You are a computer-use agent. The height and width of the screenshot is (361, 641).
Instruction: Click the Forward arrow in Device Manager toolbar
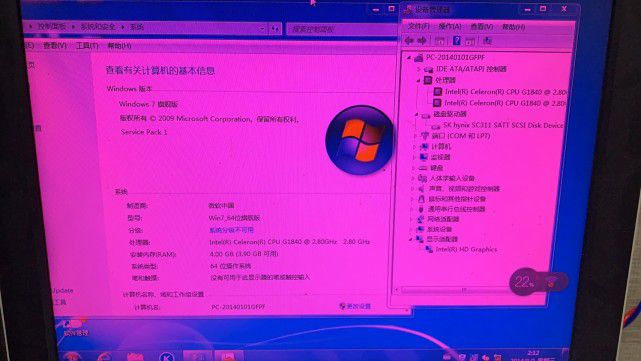coord(422,40)
